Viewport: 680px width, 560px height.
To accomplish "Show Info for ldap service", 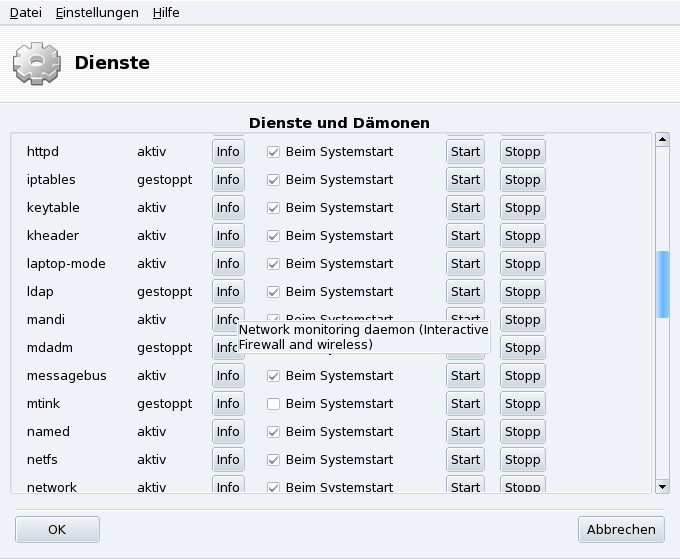I will pos(228,291).
